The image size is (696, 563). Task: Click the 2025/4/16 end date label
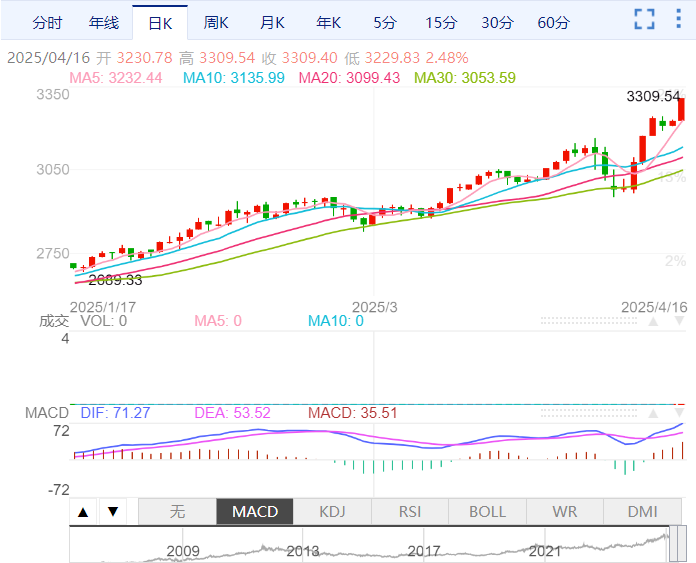pyautogui.click(x=654, y=307)
